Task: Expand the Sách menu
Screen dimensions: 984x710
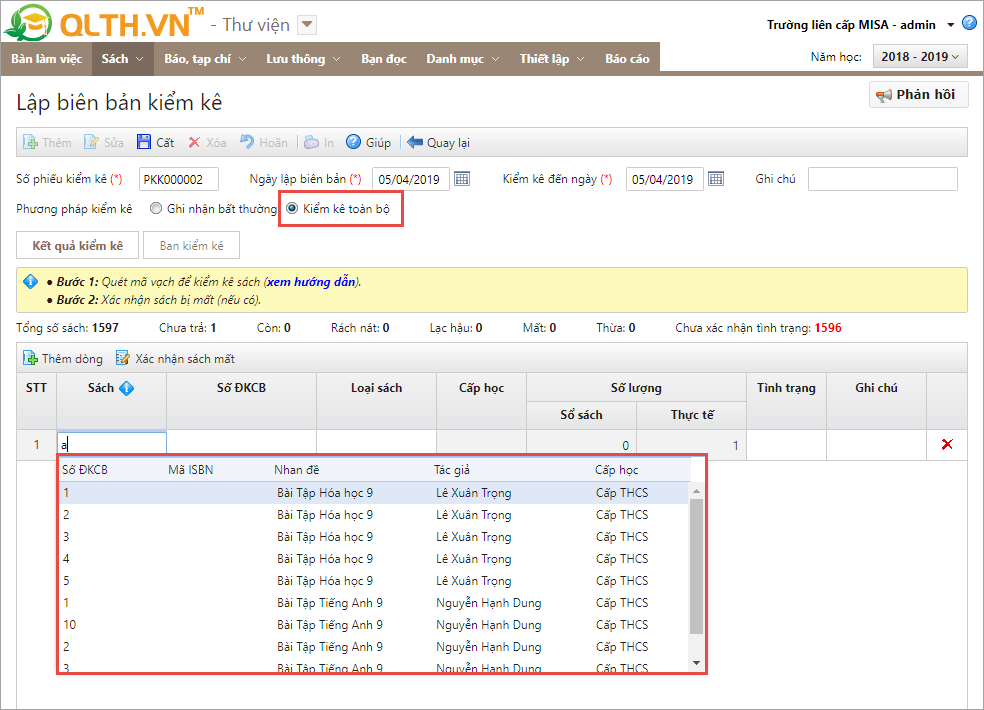Action: [x=122, y=59]
